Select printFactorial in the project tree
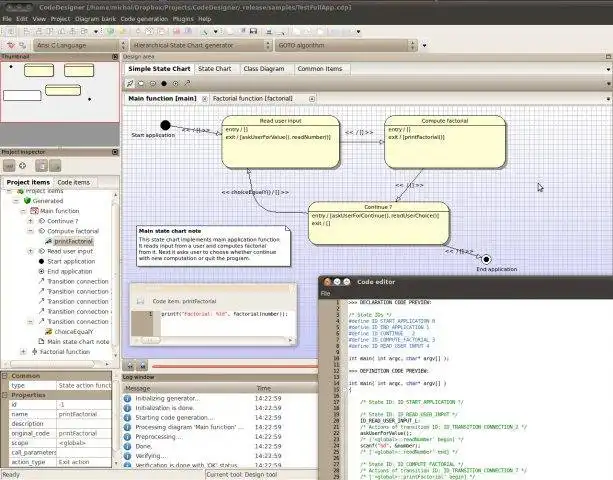Screen dimensions: 613x480 (x=73, y=241)
